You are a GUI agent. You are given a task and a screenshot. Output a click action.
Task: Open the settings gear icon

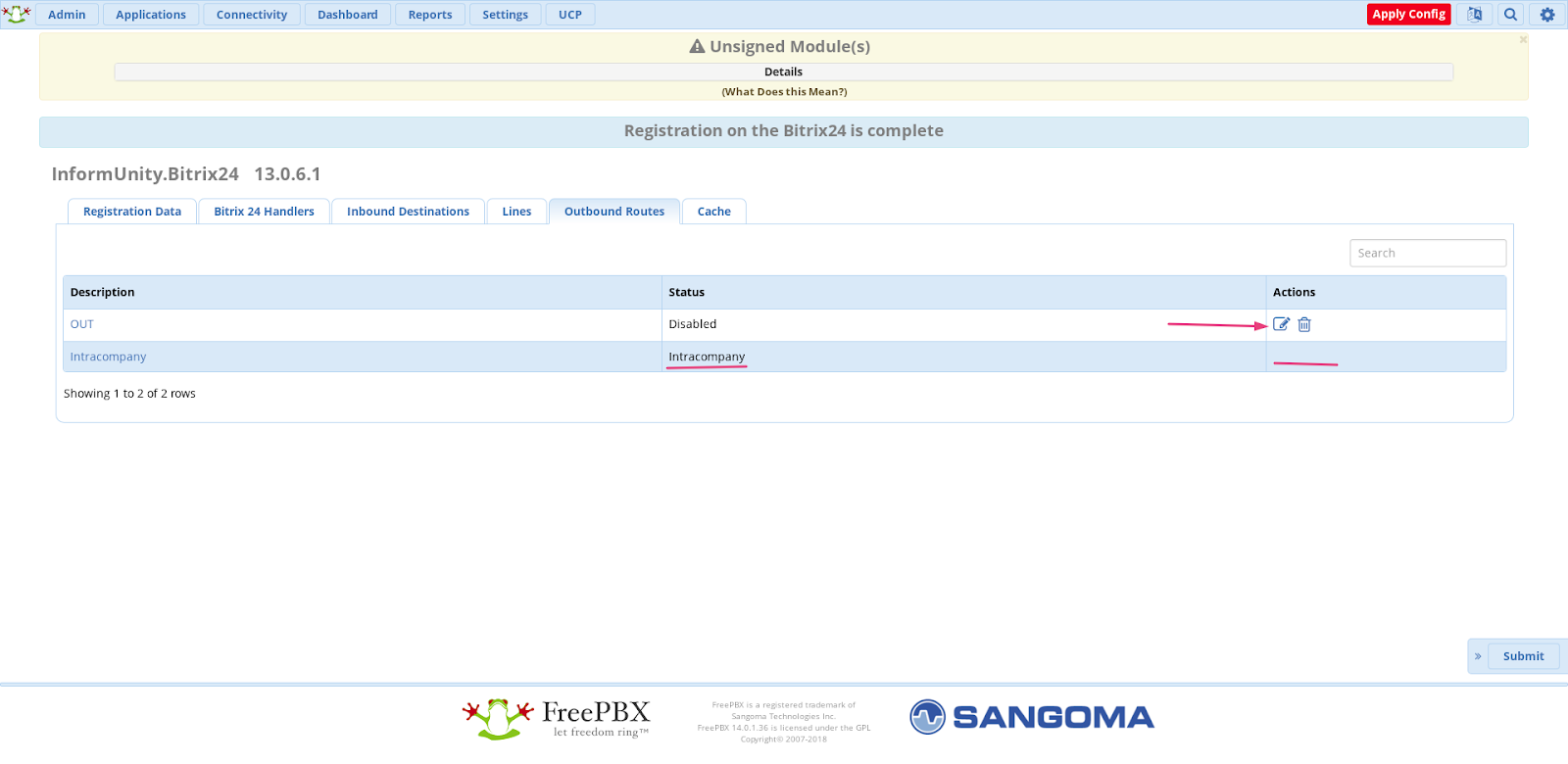[1547, 14]
